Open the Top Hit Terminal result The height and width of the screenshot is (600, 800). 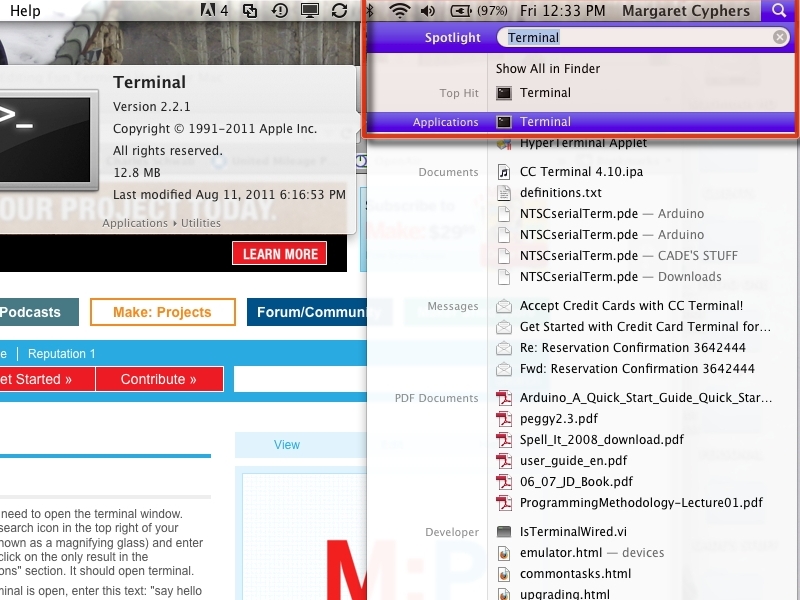click(x=545, y=93)
